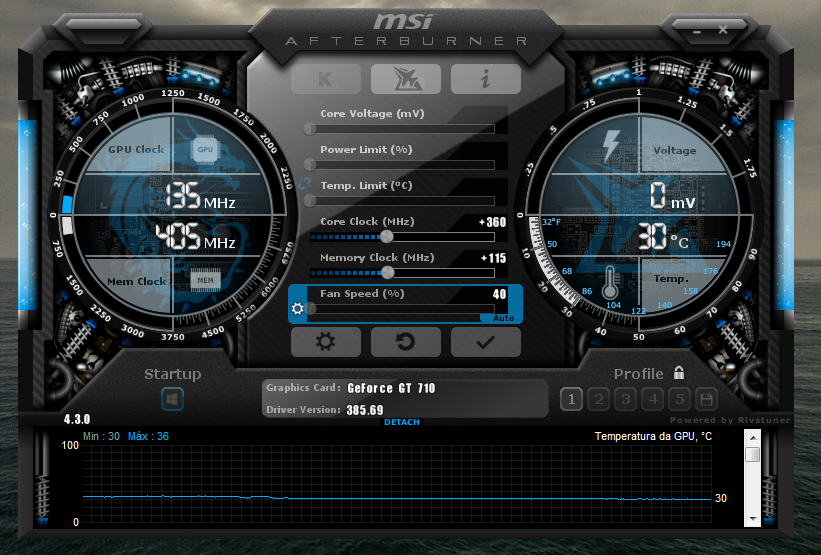Click the Core Voltage slider handle

[x=310, y=128]
